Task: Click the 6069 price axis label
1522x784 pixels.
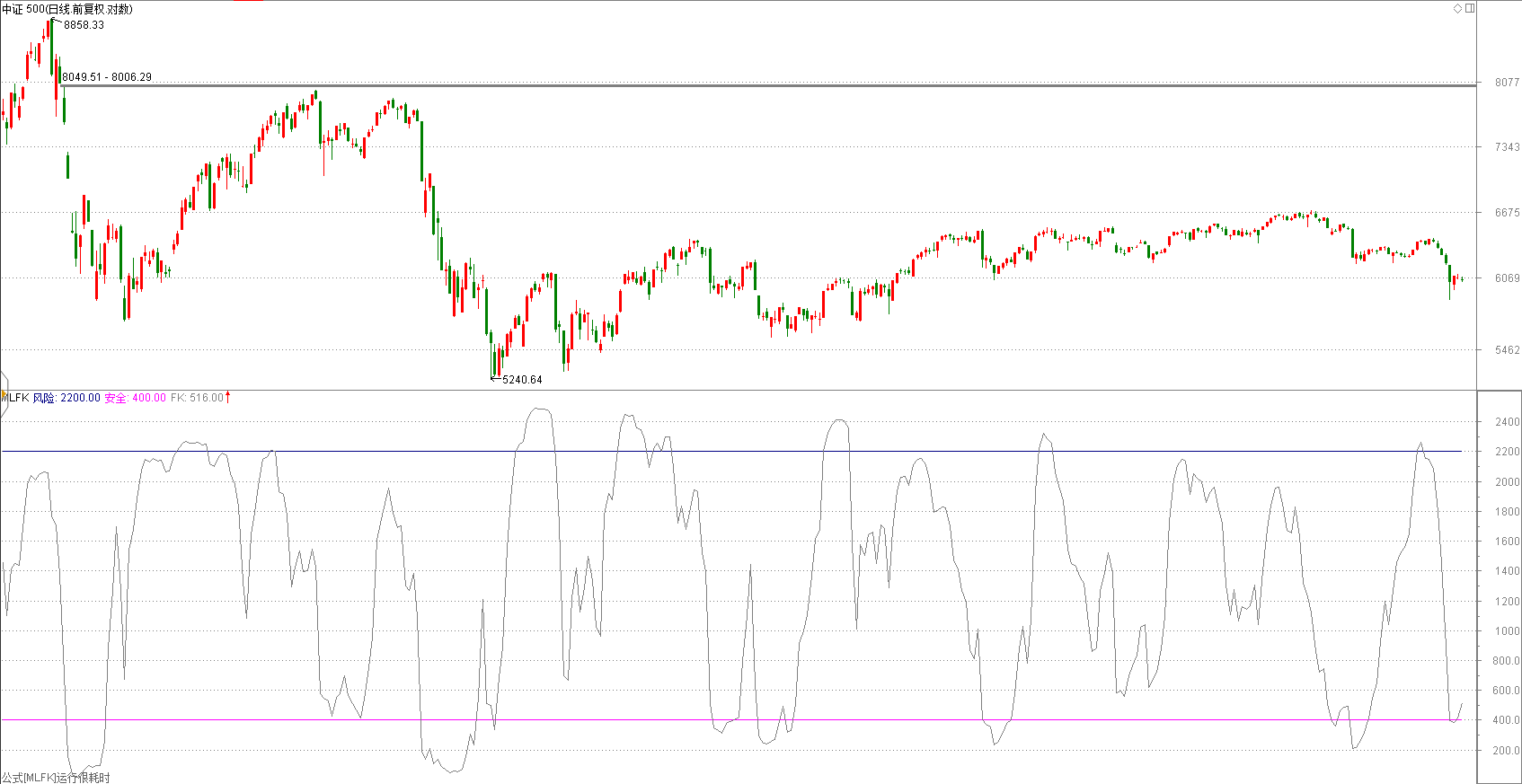Action: 1507,278
